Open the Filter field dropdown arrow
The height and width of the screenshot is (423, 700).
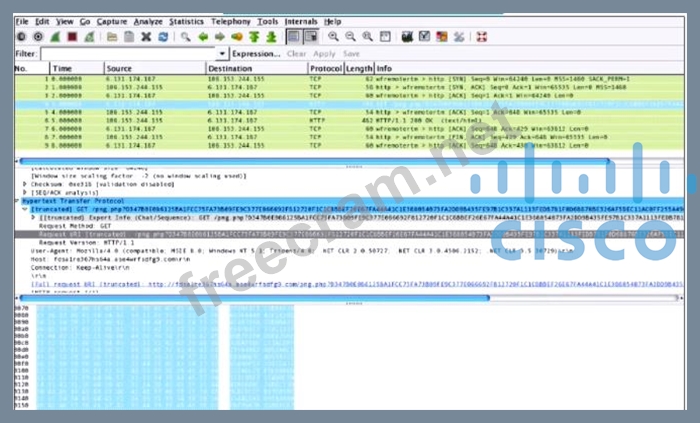click(222, 53)
